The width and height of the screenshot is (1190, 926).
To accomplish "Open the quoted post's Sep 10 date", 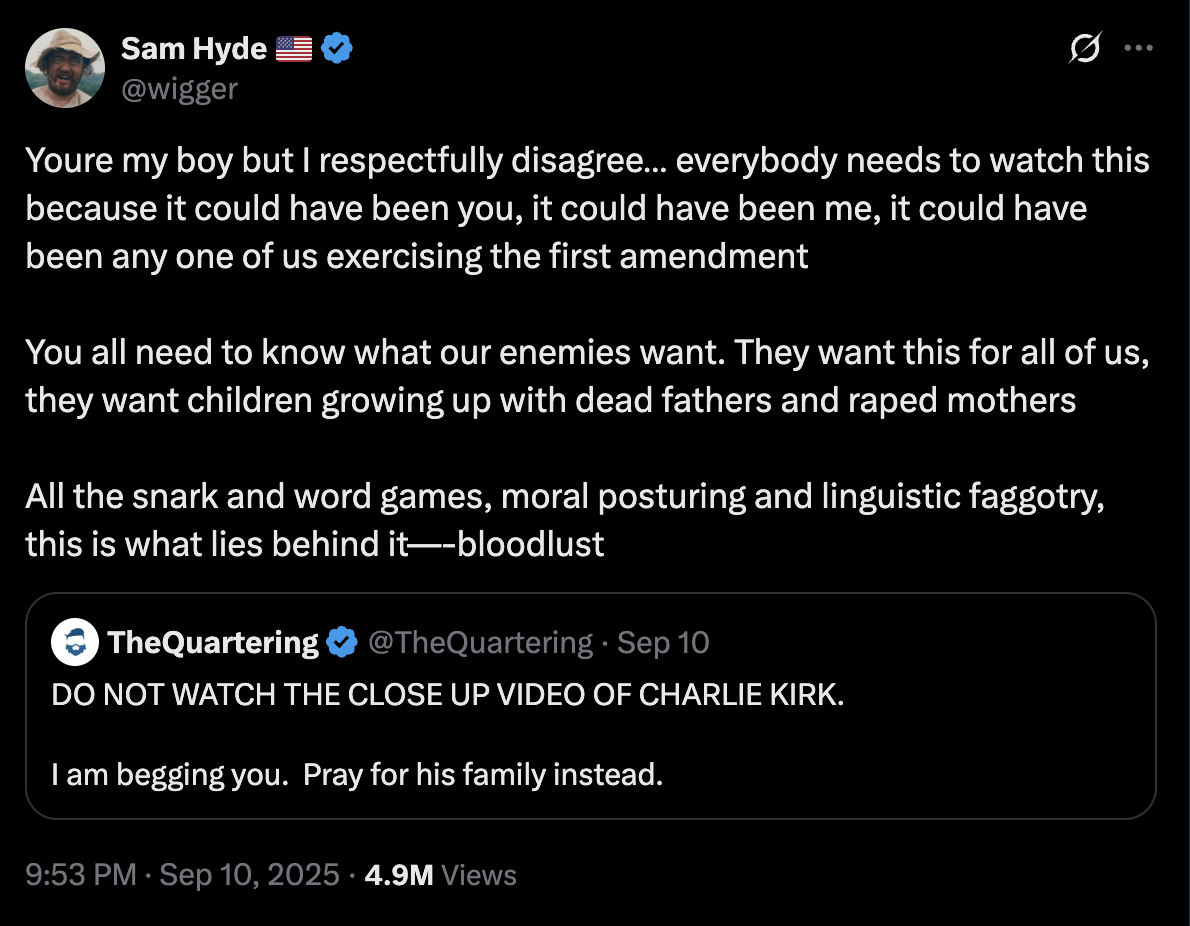I will 663,642.
